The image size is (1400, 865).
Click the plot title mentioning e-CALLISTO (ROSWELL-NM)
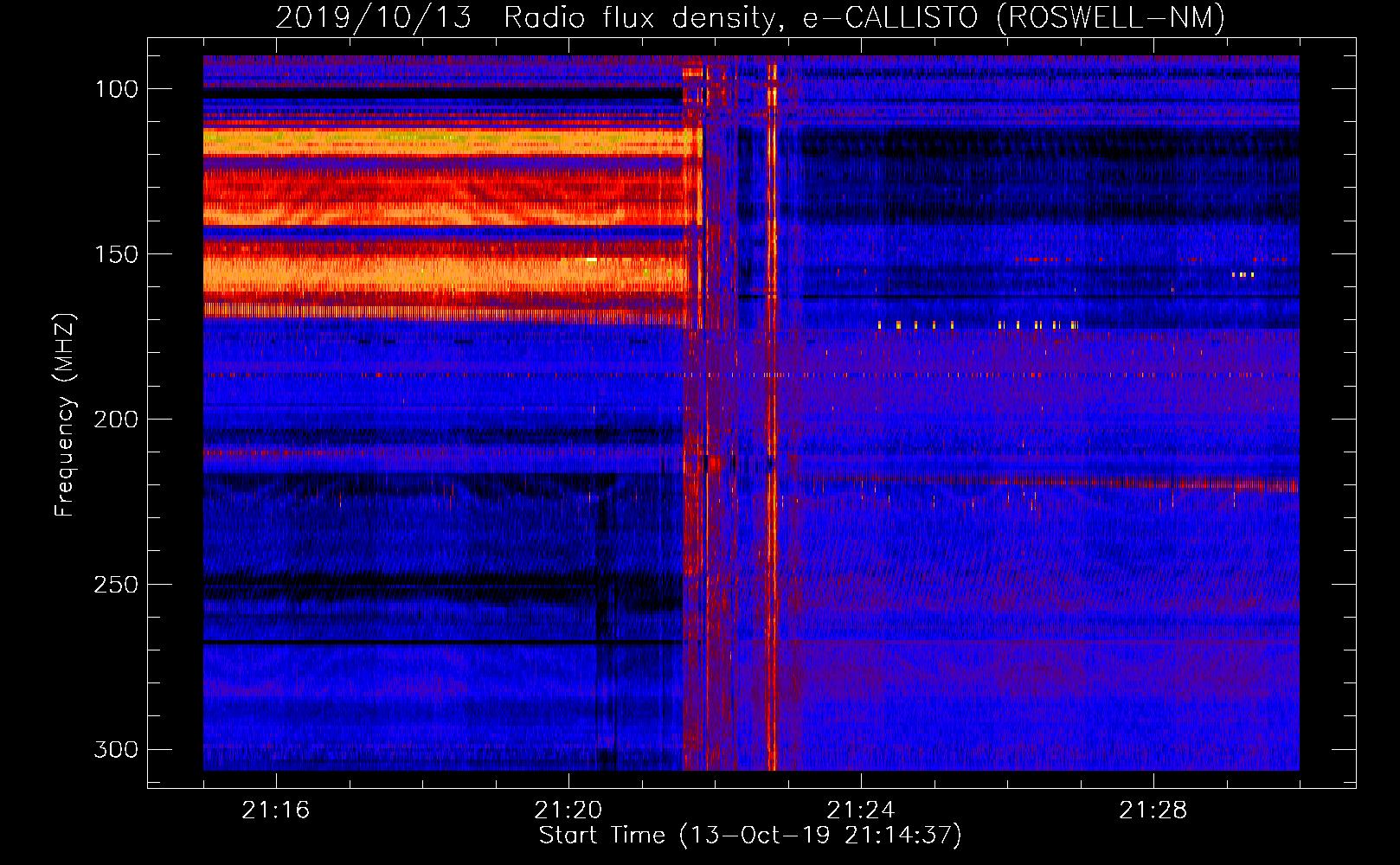click(x=750, y=18)
